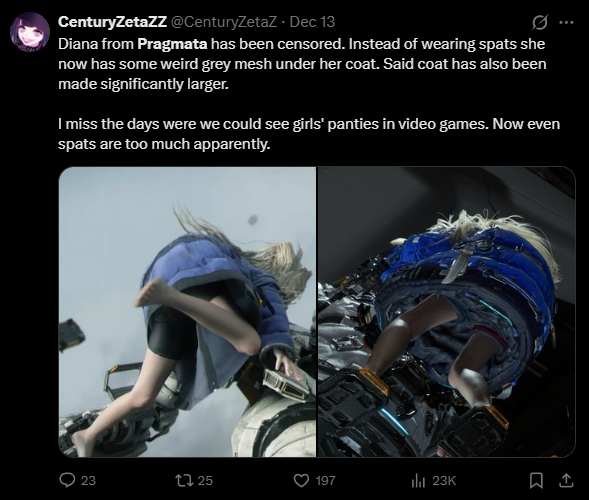Click the tweet text to open post

pos(309,94)
